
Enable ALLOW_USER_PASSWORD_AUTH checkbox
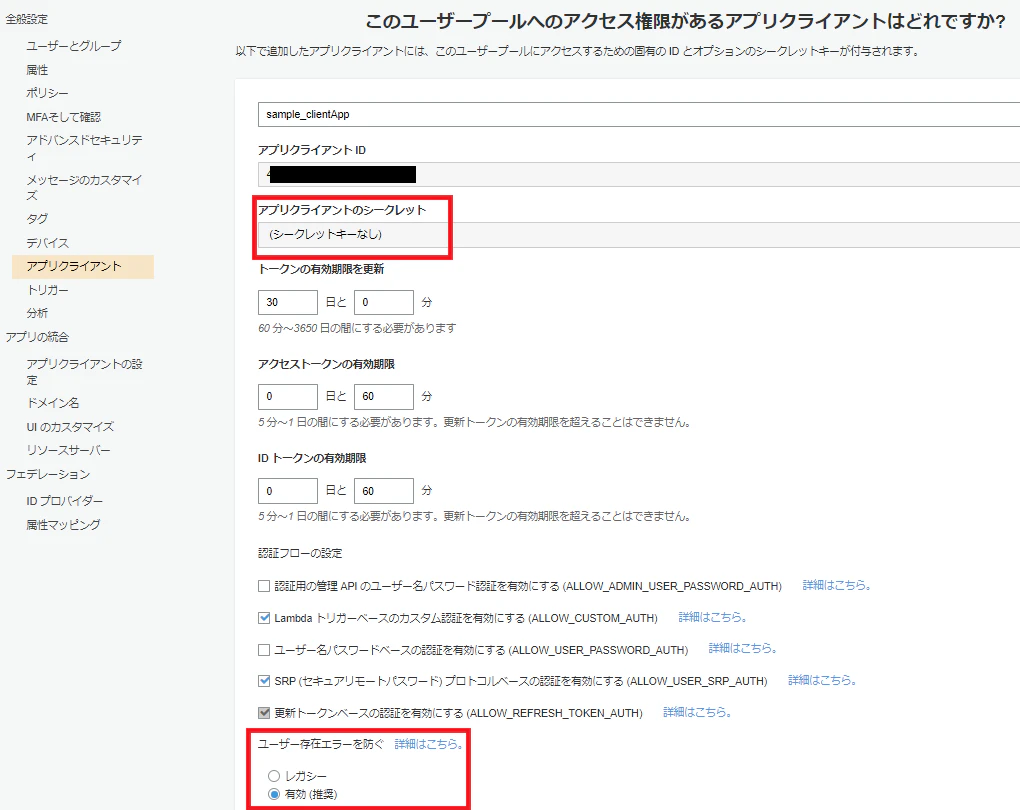264,649
